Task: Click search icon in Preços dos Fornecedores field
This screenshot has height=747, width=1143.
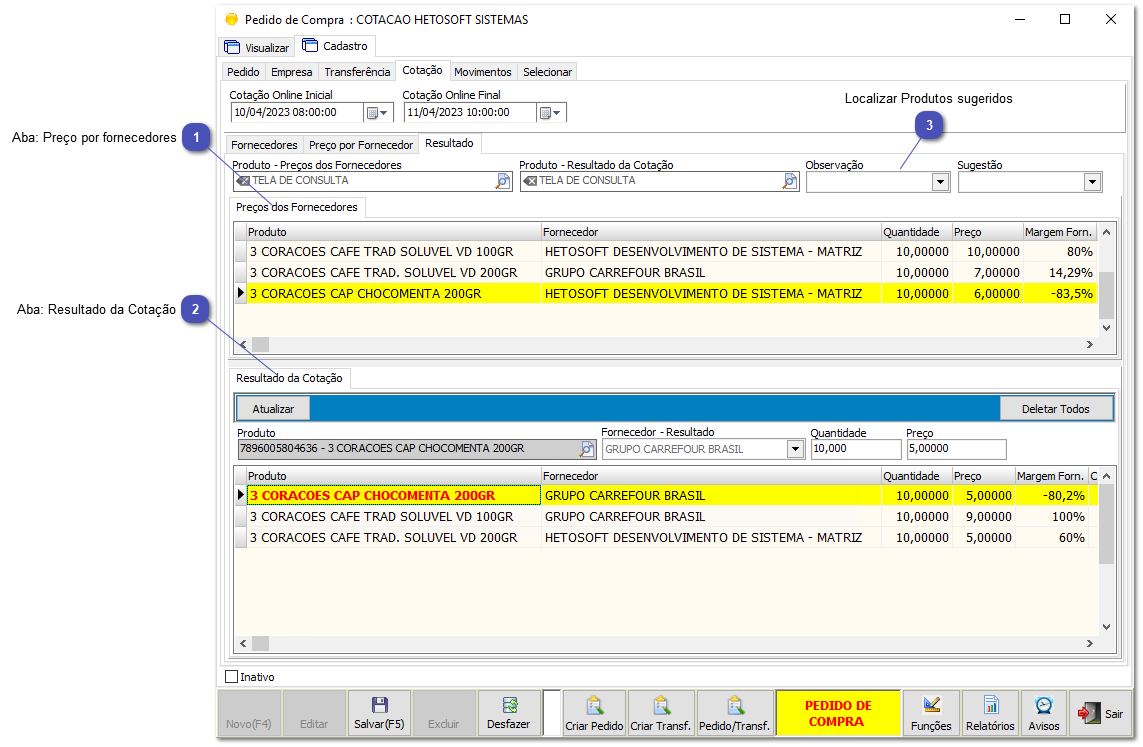Action: point(503,181)
